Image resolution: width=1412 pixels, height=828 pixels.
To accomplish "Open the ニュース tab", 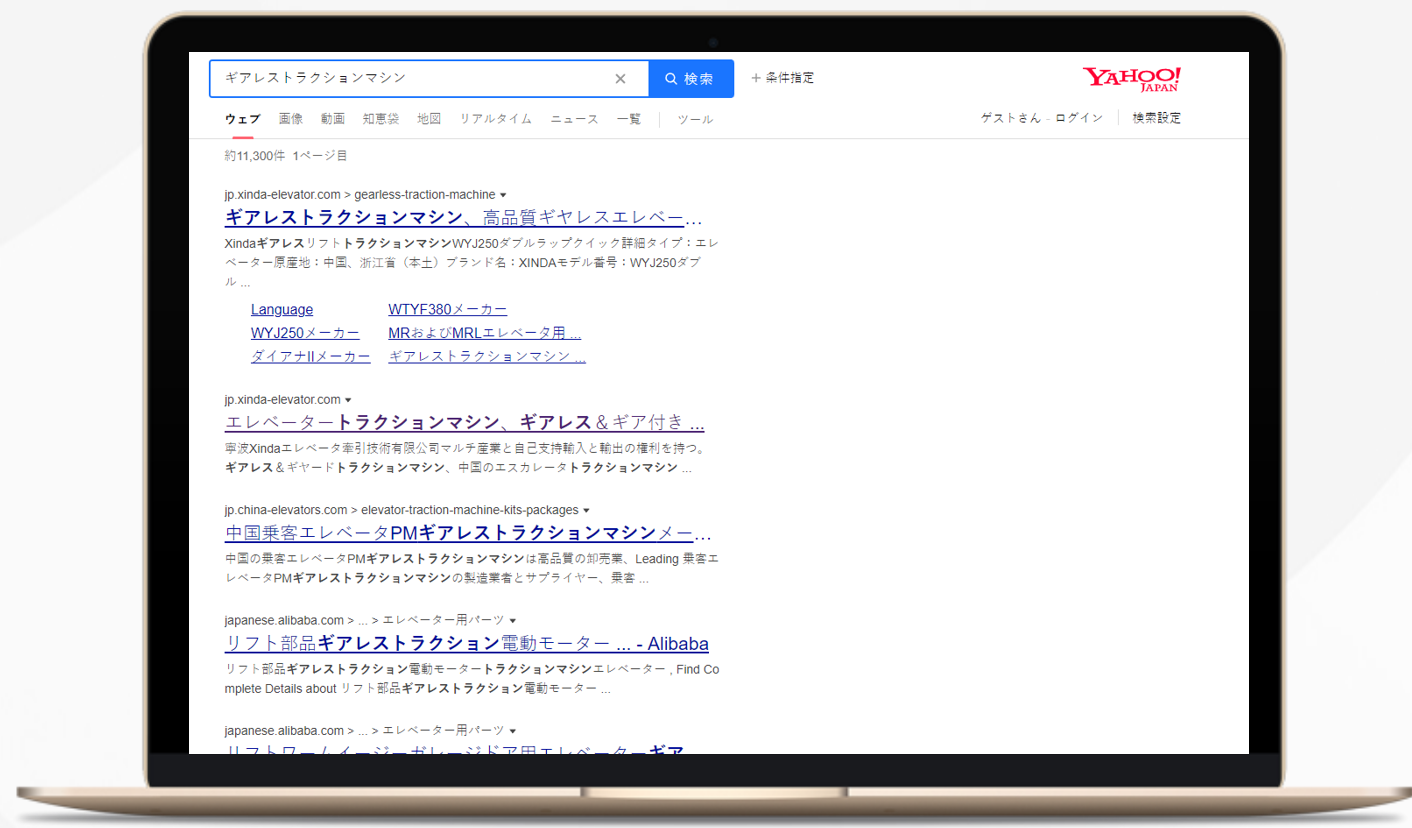I will click(574, 118).
